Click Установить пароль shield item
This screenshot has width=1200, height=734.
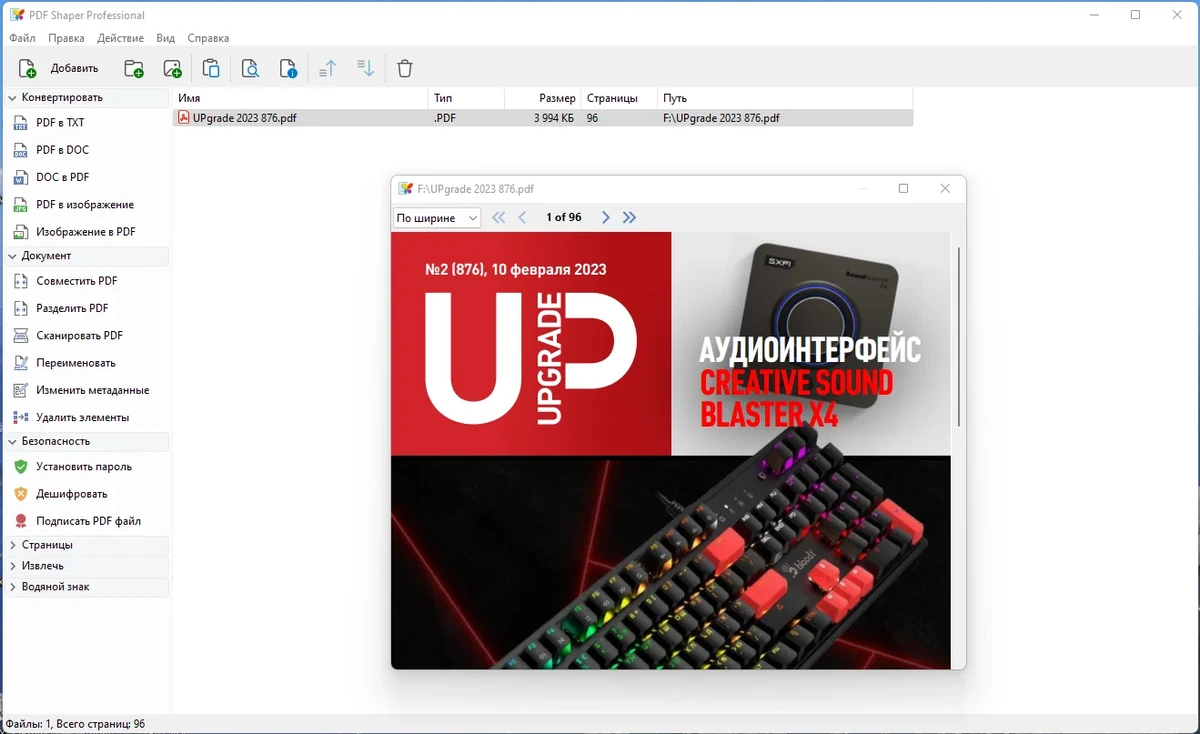coord(86,466)
